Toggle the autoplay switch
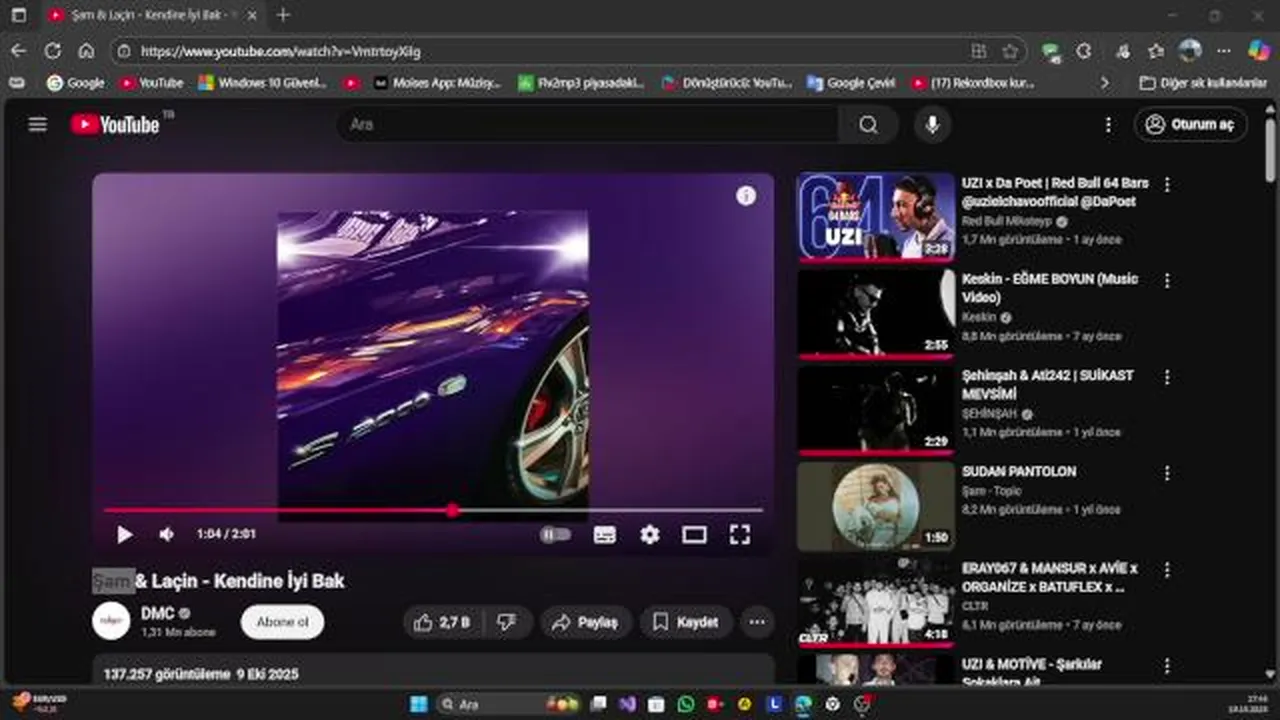Screen dimensions: 1280x720 click(555, 535)
